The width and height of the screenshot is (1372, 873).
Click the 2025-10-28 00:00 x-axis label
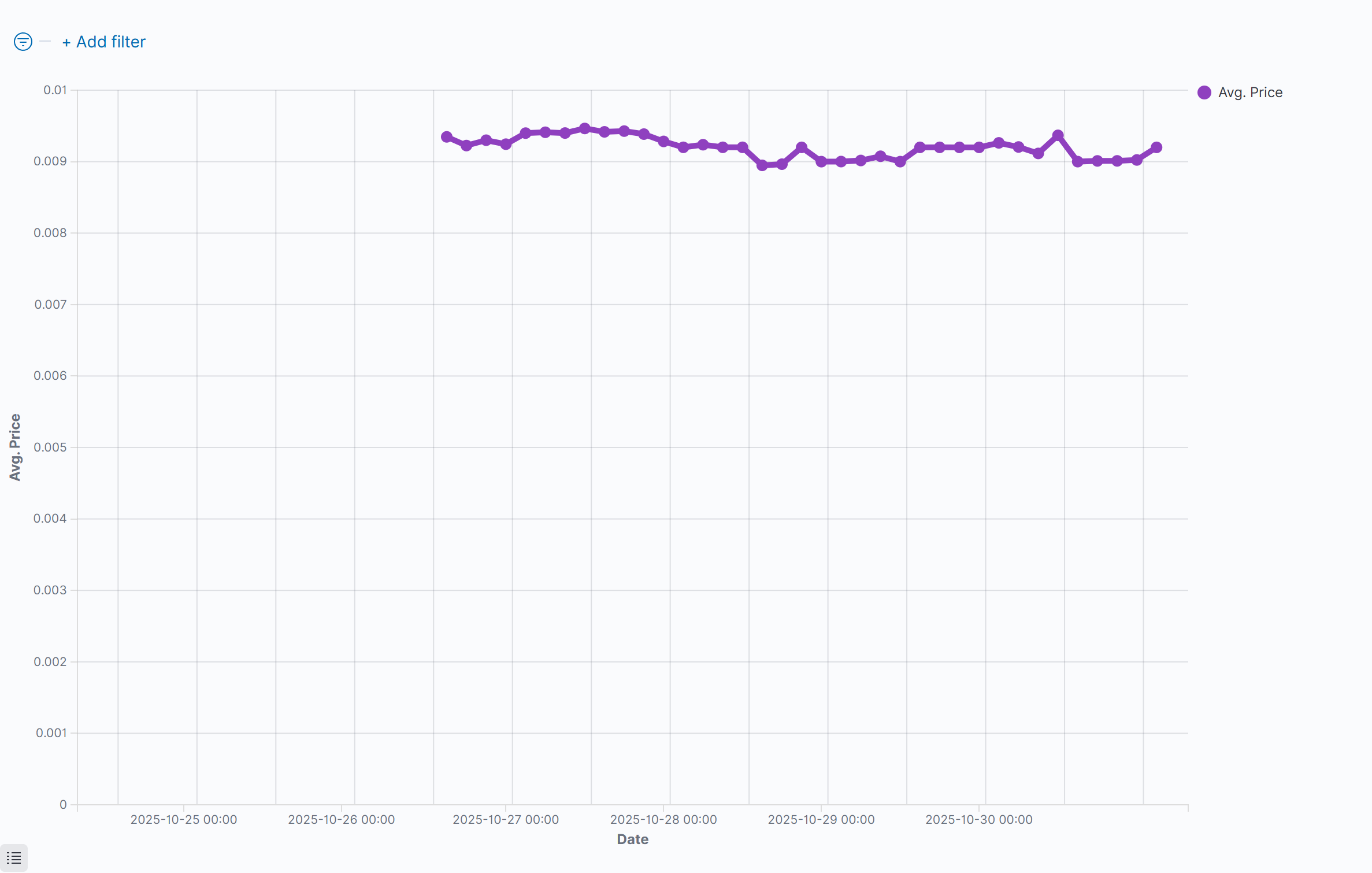coord(663,819)
